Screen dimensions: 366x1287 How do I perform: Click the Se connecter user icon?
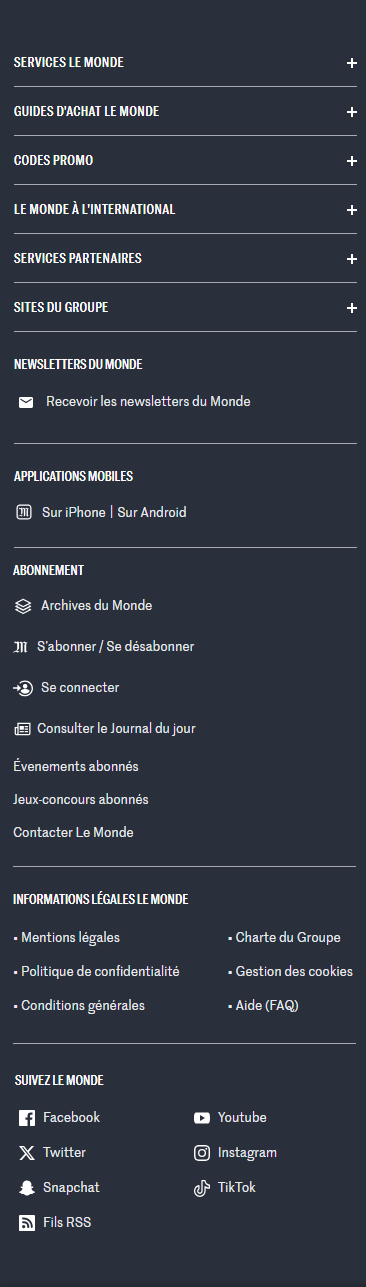[x=23, y=688]
